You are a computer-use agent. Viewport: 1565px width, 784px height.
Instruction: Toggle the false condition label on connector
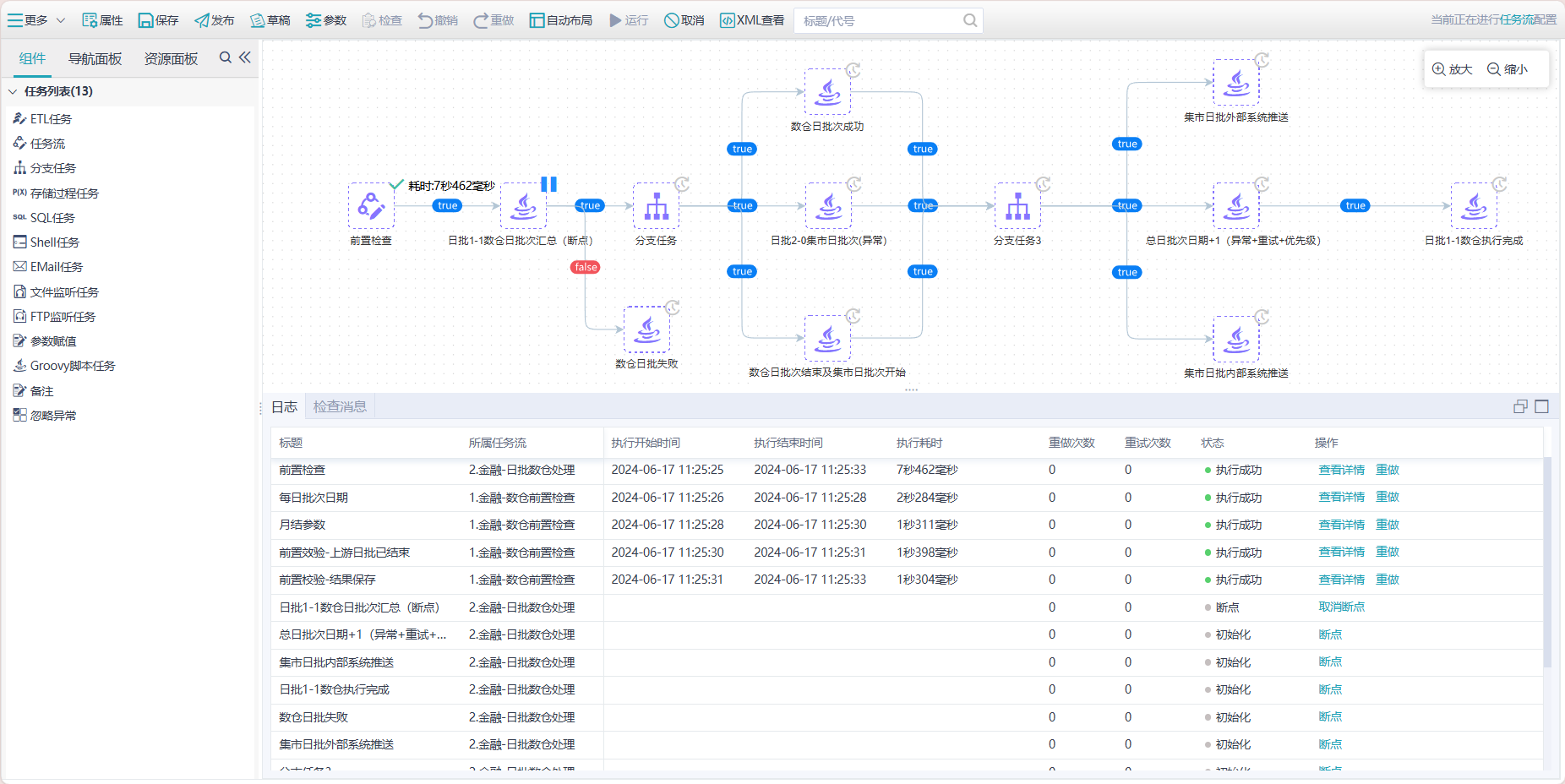click(586, 267)
